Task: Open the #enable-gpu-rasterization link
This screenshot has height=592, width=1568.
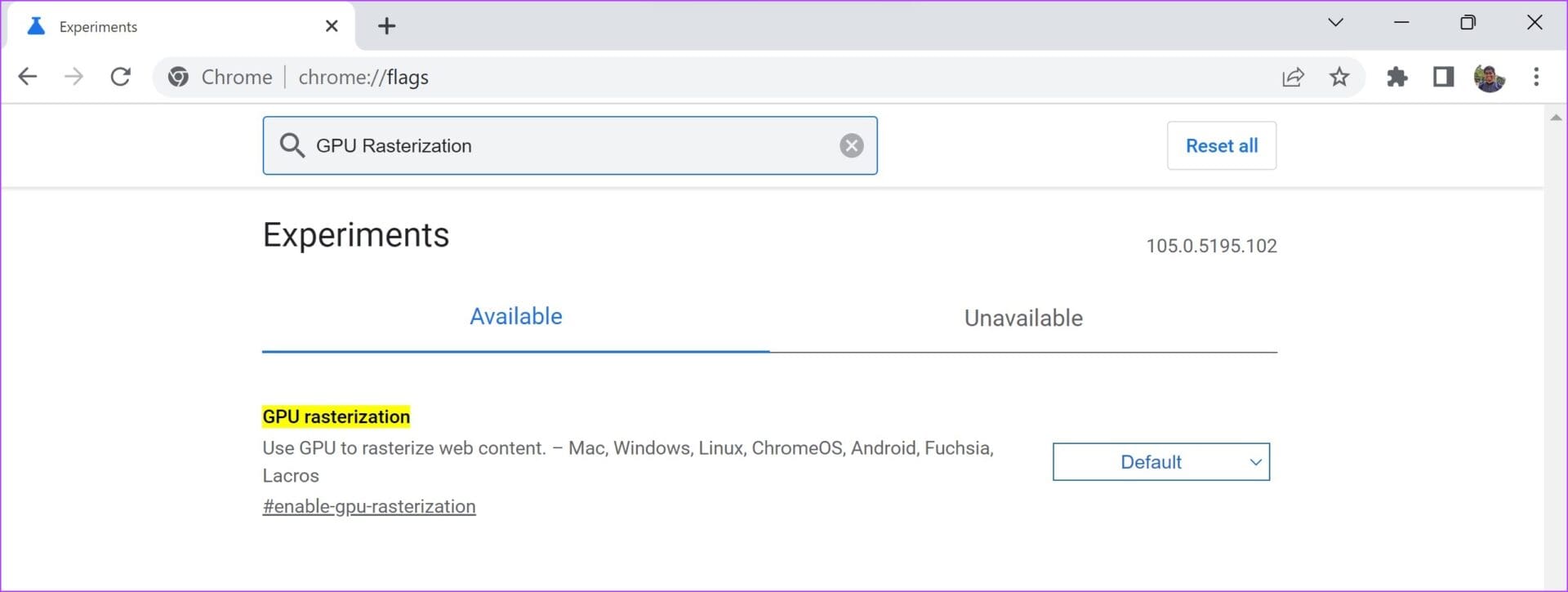Action: click(x=369, y=506)
